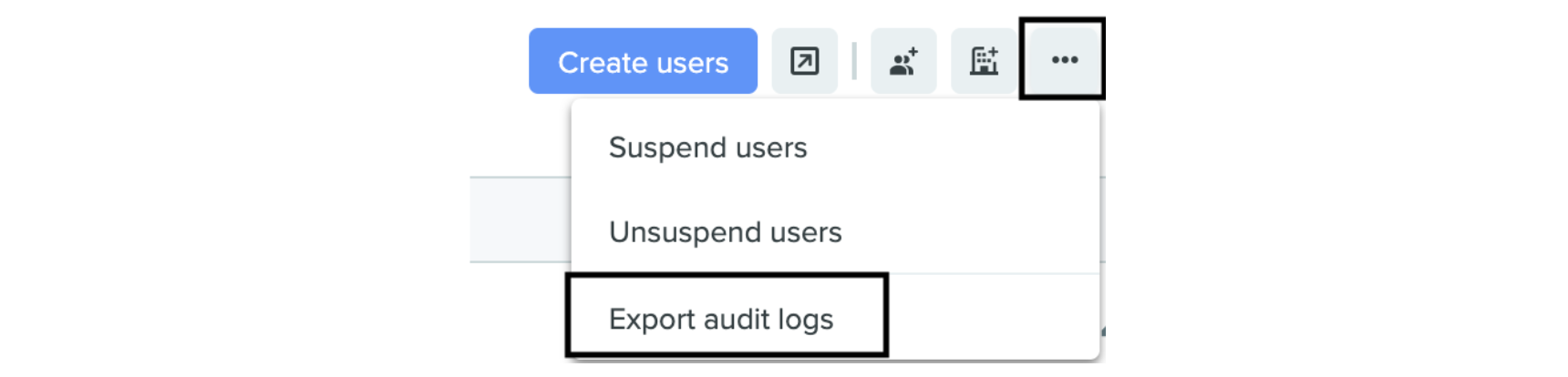Select the add organization building icon
Viewport: 1568px width, 377px height.
click(984, 61)
